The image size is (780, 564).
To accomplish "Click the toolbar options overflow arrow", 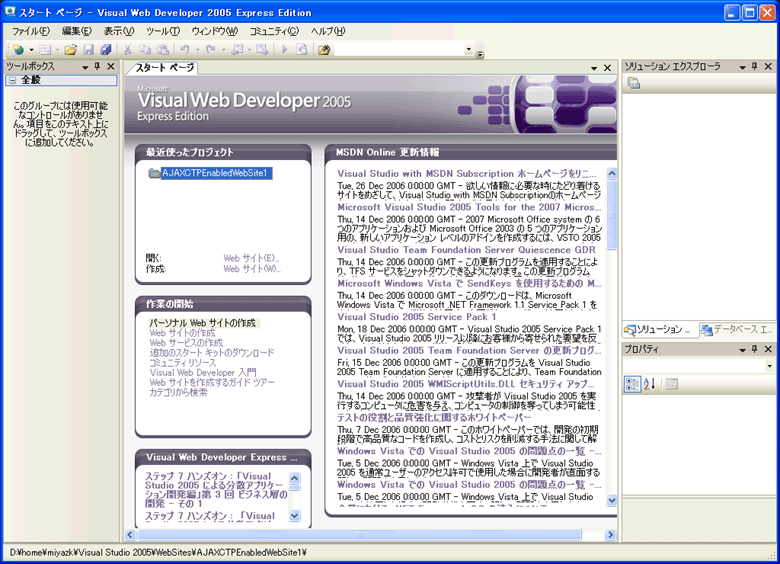I will click(x=480, y=54).
